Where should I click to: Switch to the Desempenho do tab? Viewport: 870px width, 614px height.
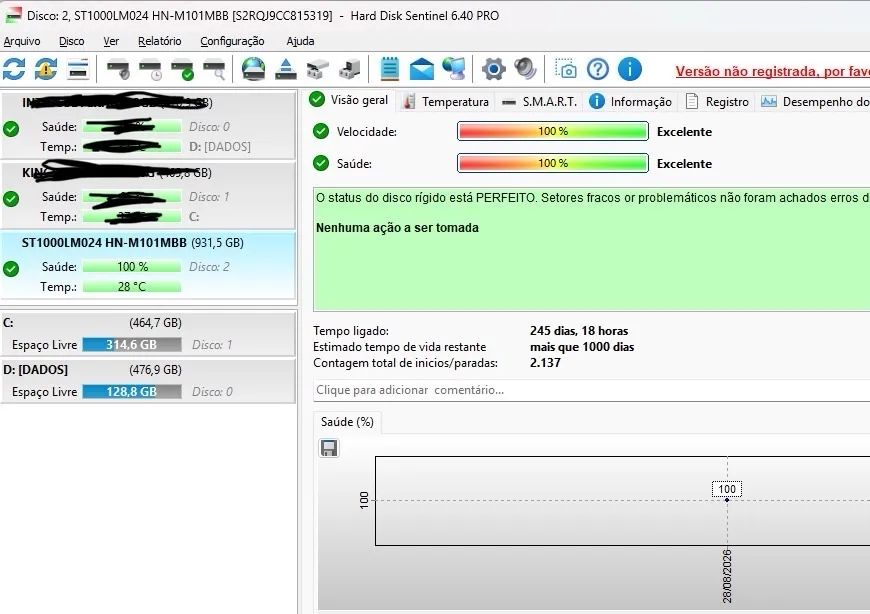[814, 102]
